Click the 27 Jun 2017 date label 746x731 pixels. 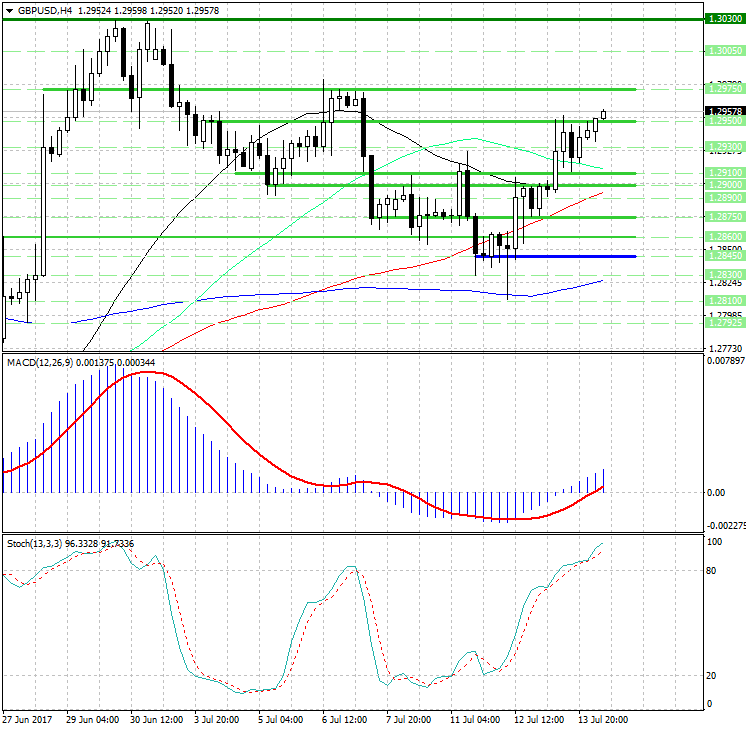28,720
